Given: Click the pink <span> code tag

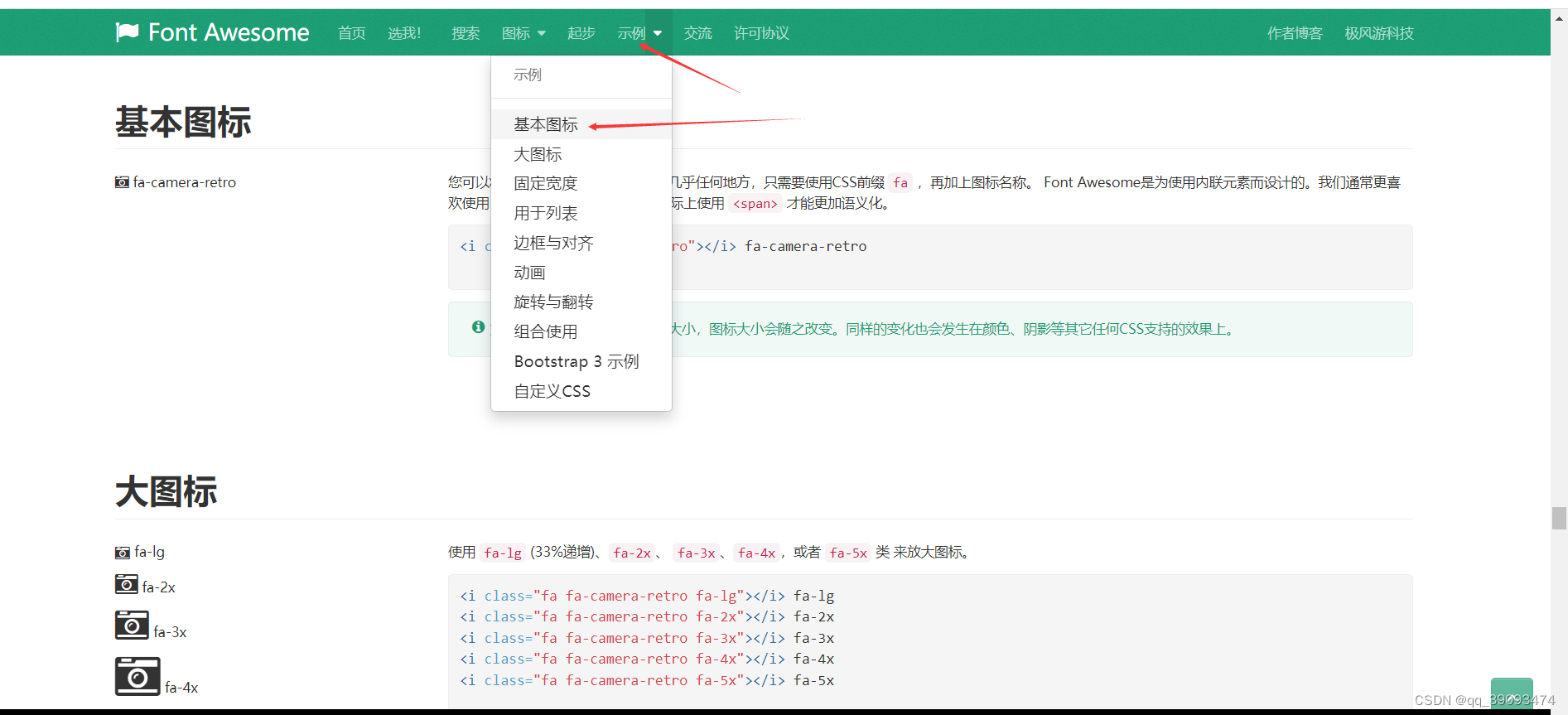Looking at the screenshot, I should click(755, 204).
